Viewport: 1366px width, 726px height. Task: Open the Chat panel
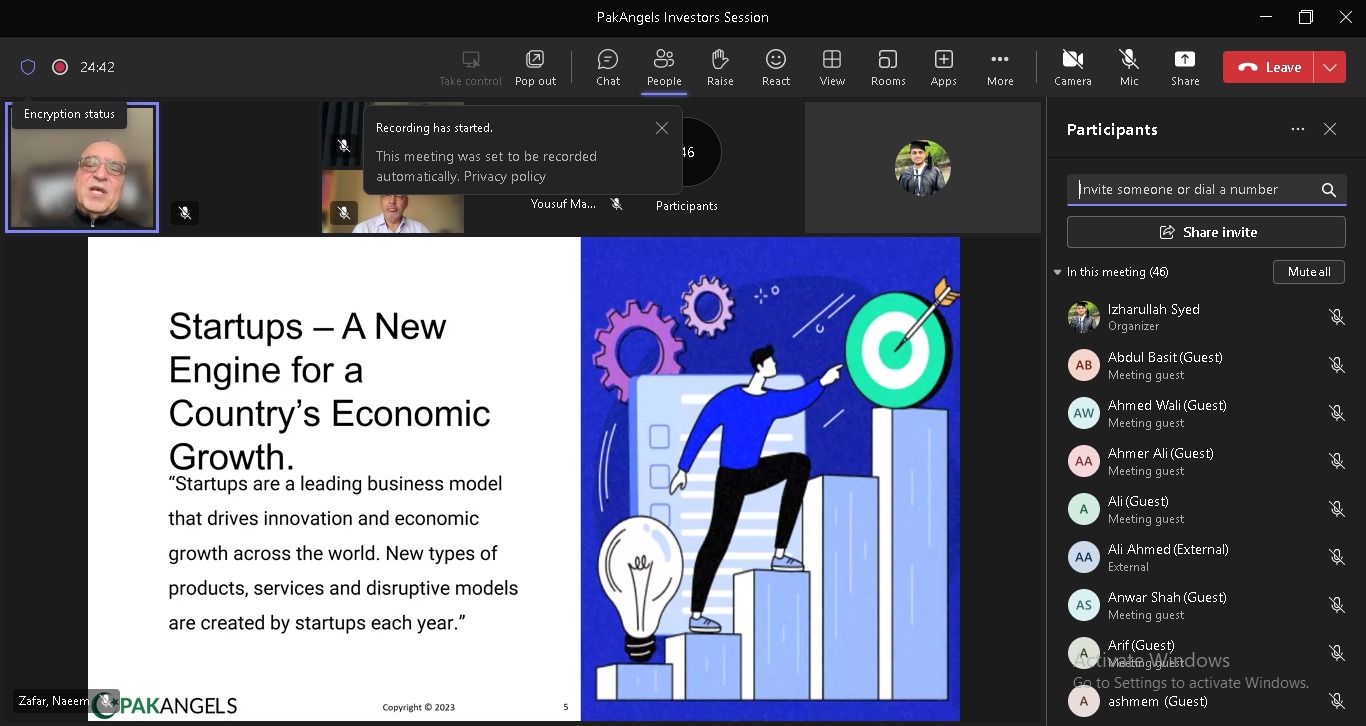[608, 67]
